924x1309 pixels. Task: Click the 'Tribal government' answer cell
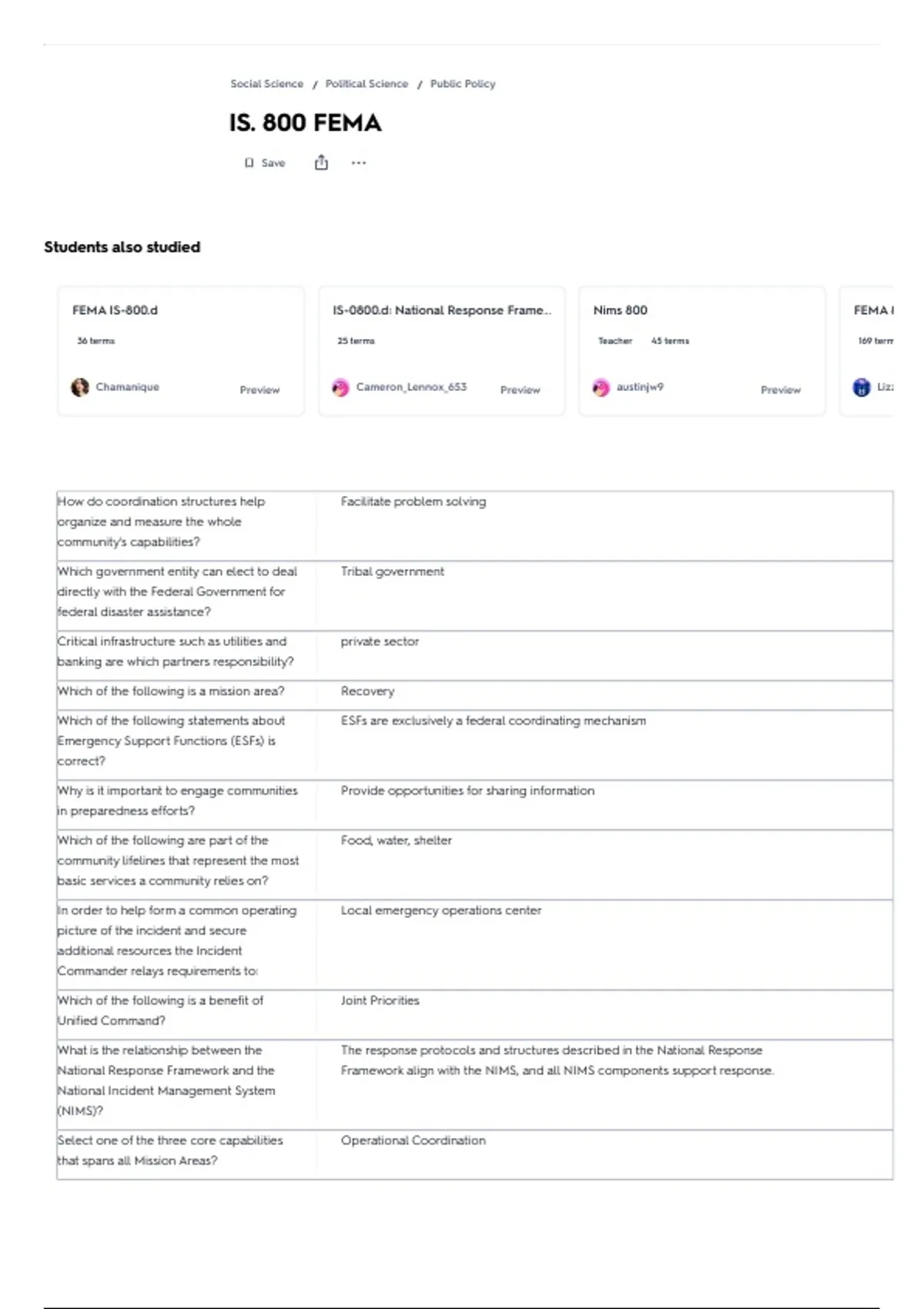tap(604, 595)
